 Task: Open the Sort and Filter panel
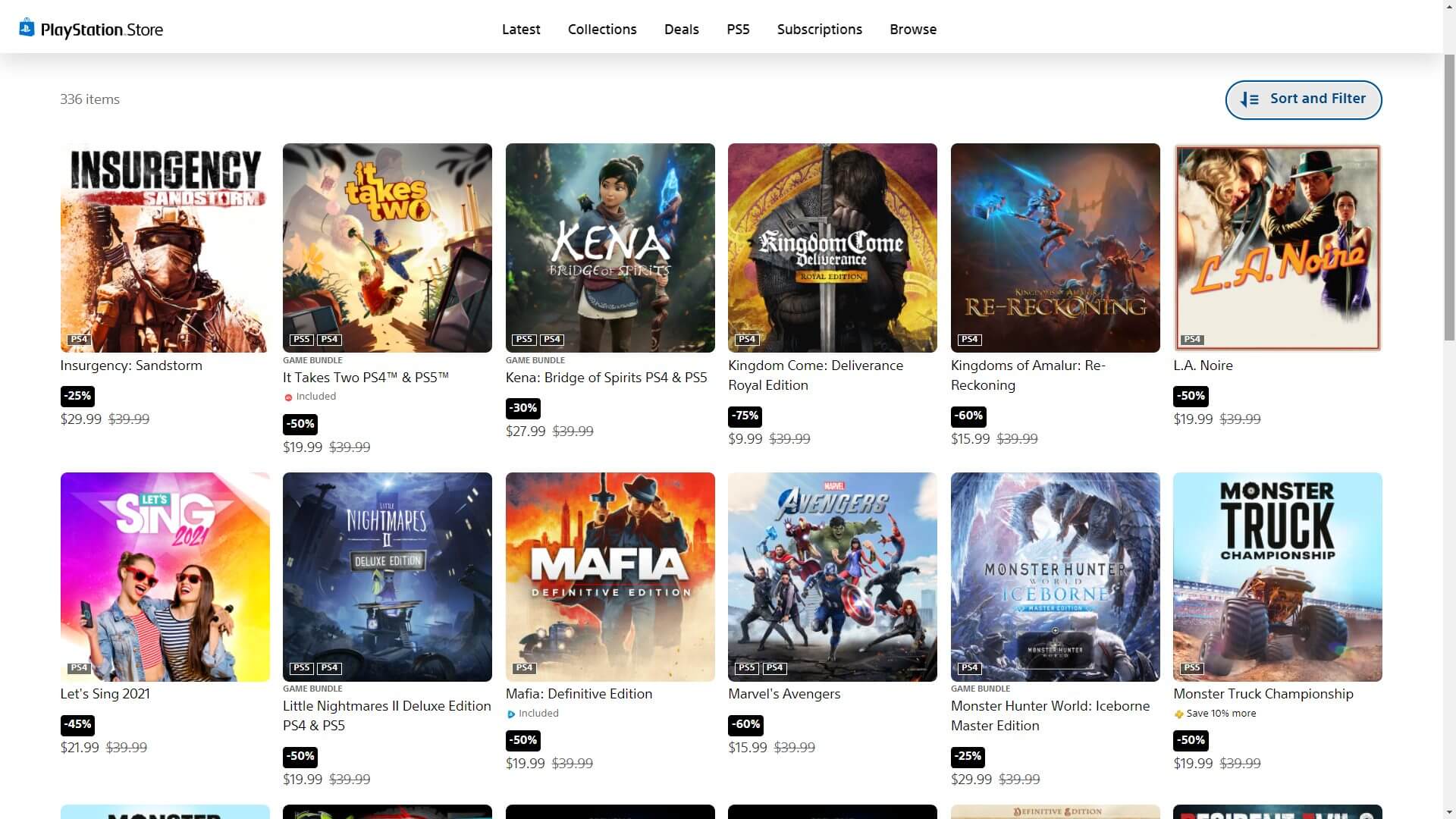1303,99
